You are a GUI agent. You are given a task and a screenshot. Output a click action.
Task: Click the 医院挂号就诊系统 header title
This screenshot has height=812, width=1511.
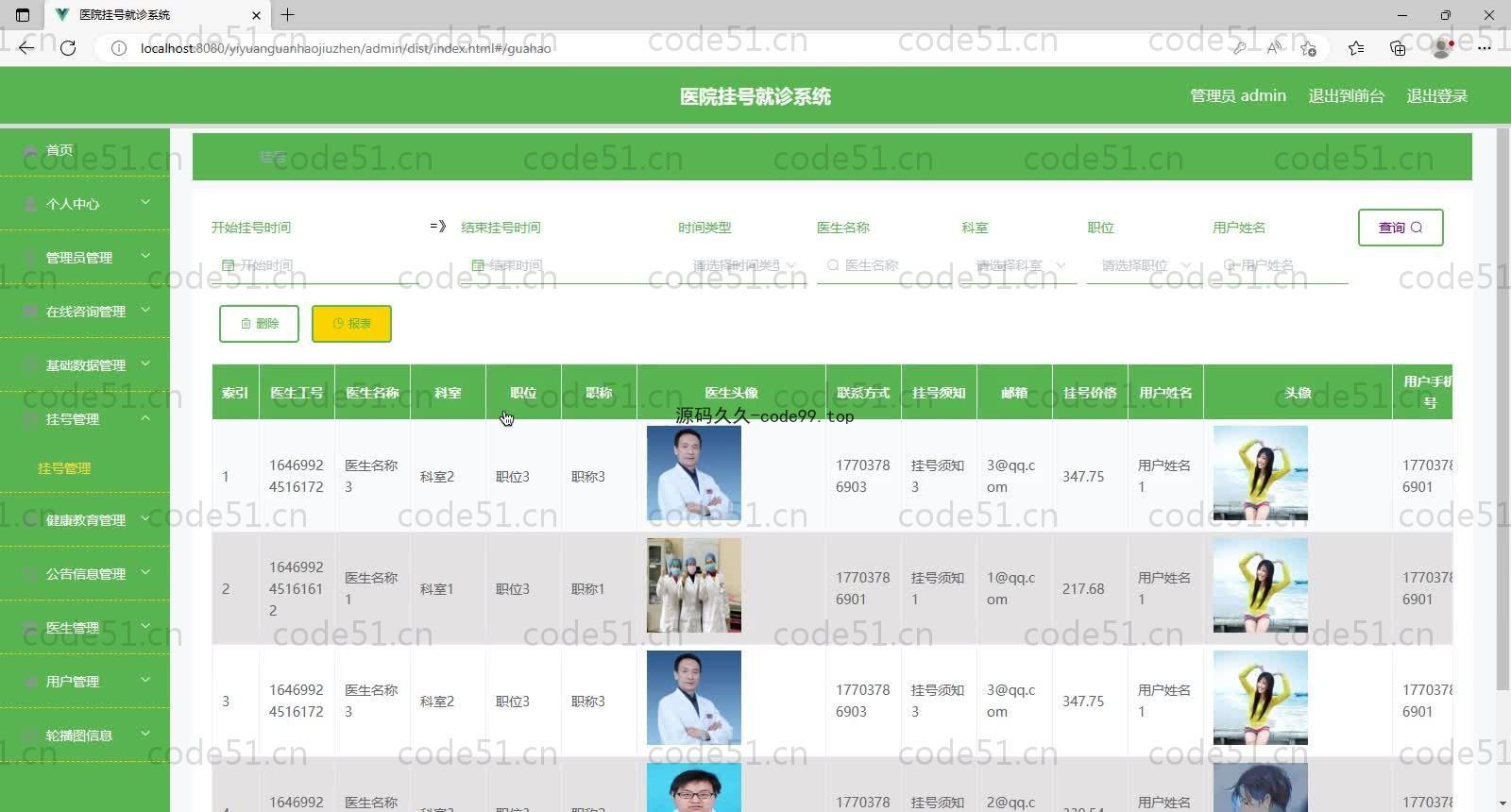point(755,96)
